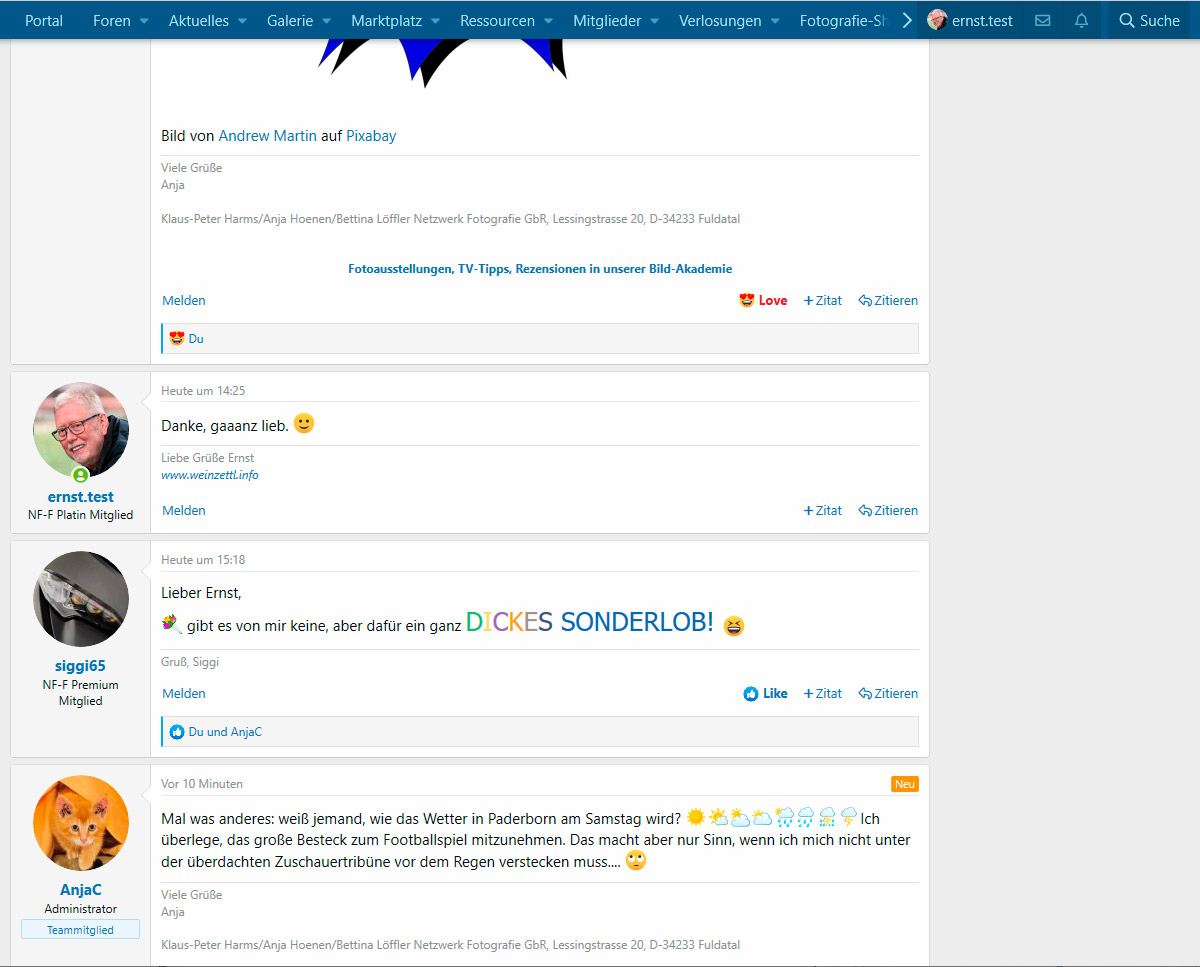Click +Zitat on the Love-reacted post
Screen dimensions: 1200x967
[823, 300]
